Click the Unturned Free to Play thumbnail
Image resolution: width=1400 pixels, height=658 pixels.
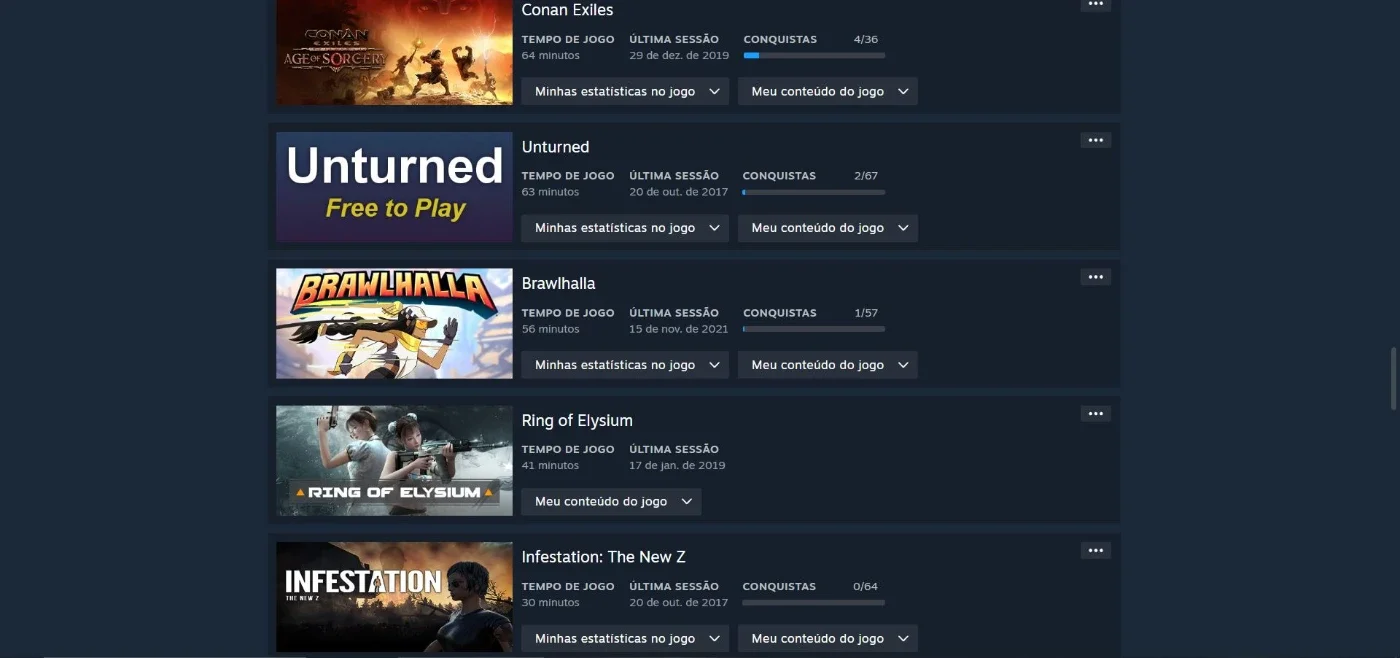click(x=394, y=187)
